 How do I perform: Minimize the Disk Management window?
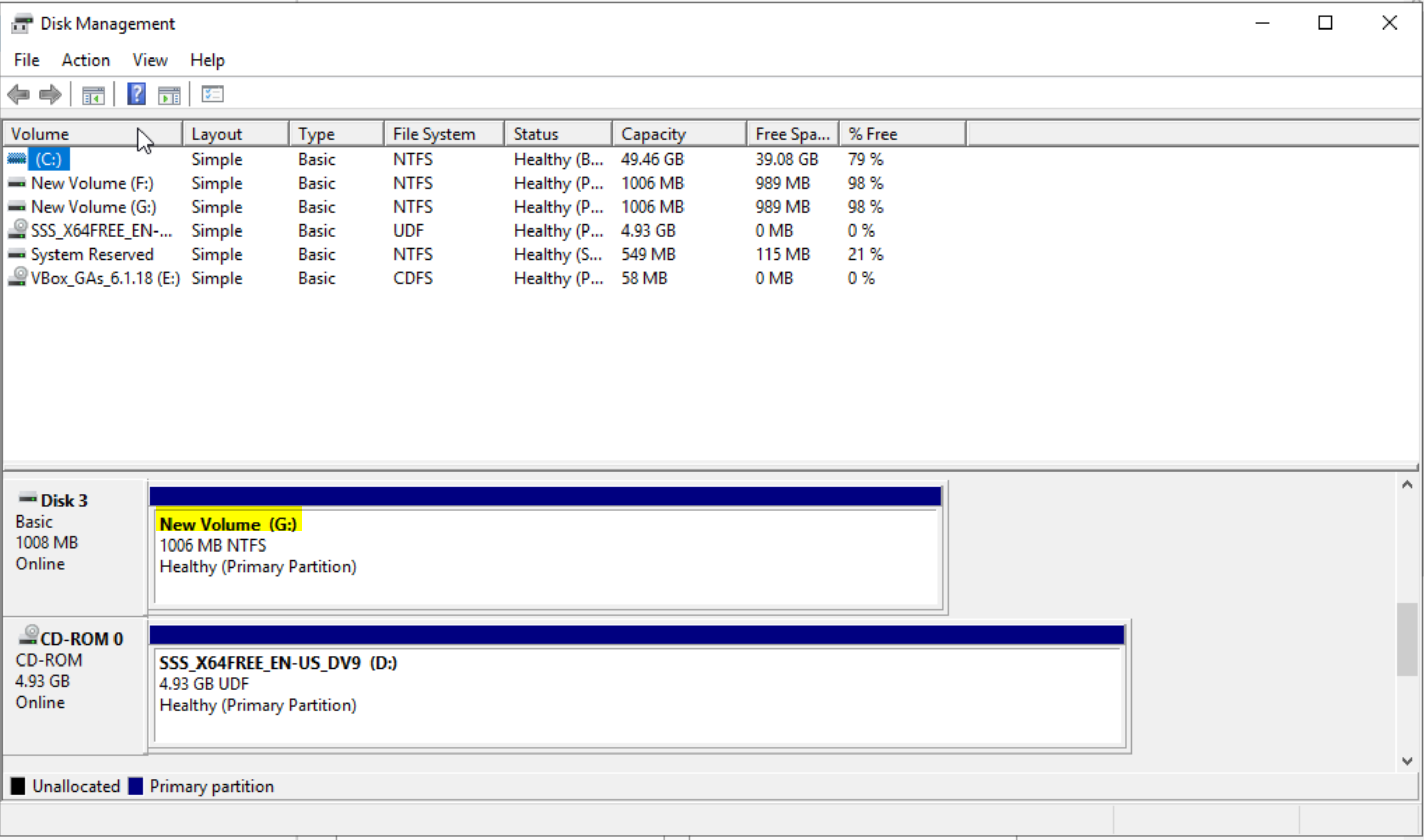point(1263,23)
